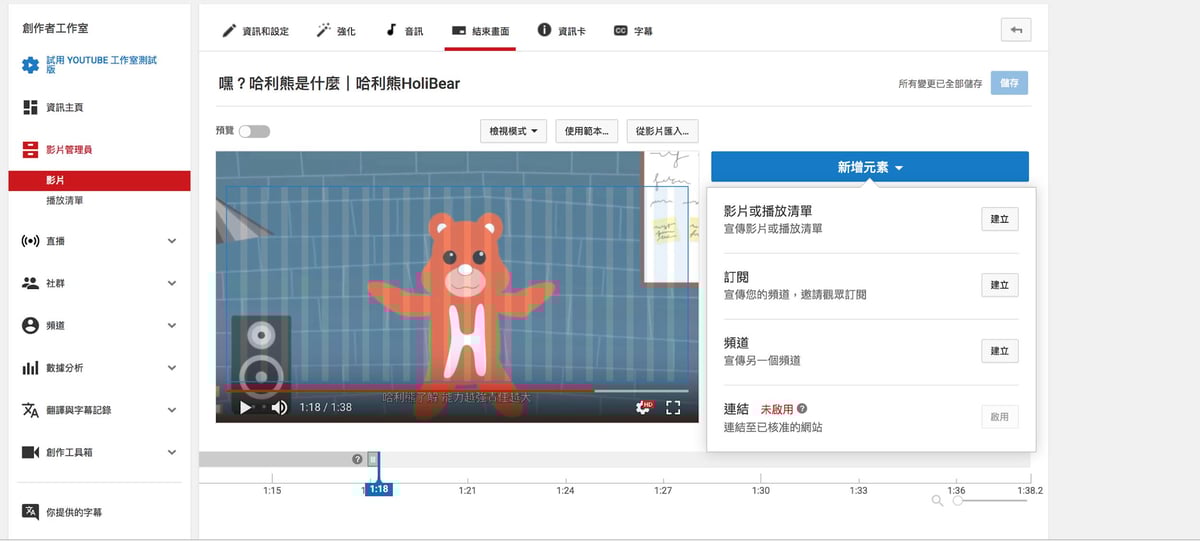The height and width of the screenshot is (542, 1200).
Task: Toggle the 預覽 preview switch
Action: 254,131
